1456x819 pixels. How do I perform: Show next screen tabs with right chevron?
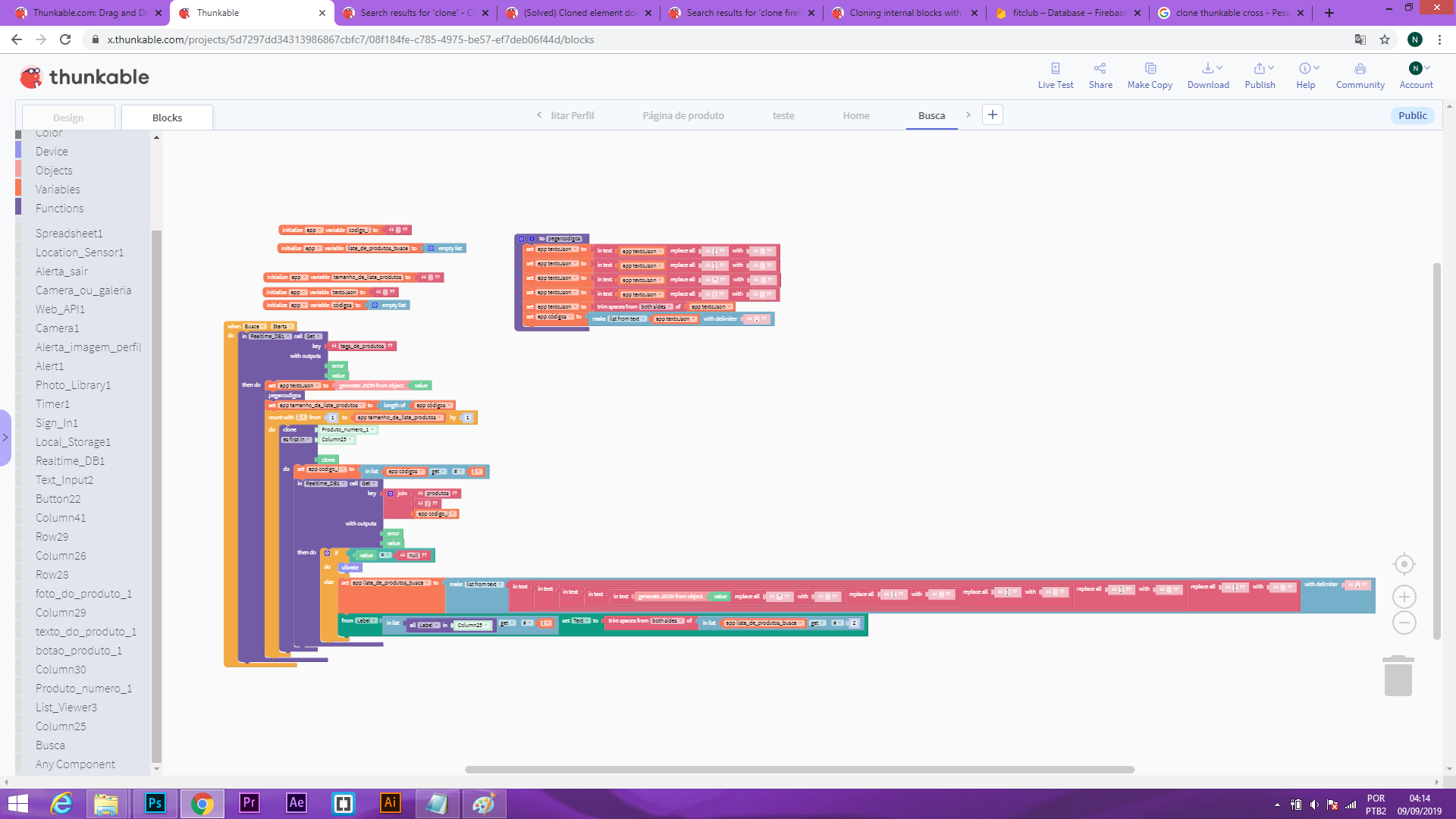coord(968,115)
